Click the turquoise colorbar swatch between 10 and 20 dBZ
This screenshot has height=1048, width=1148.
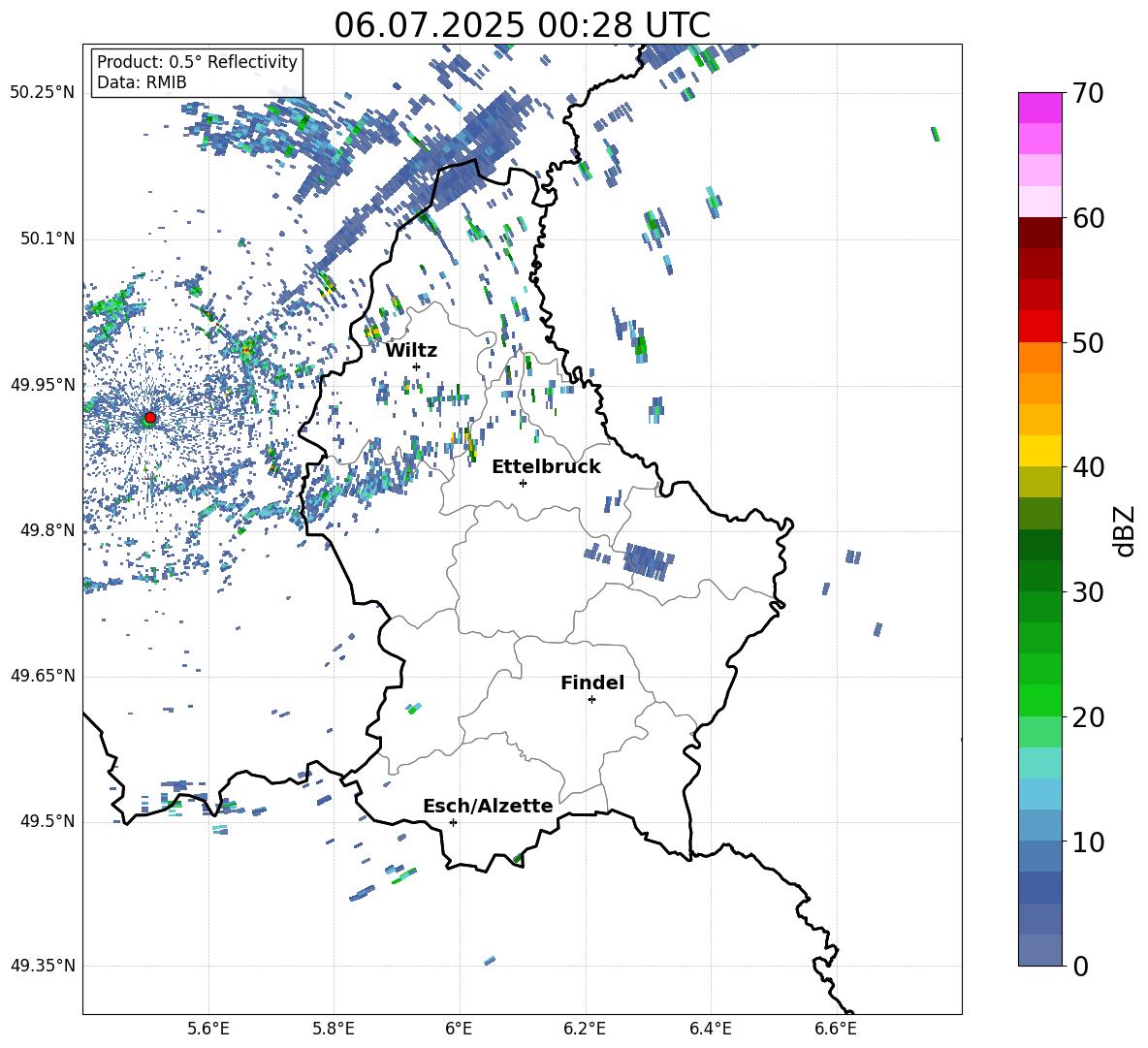coord(1040,763)
